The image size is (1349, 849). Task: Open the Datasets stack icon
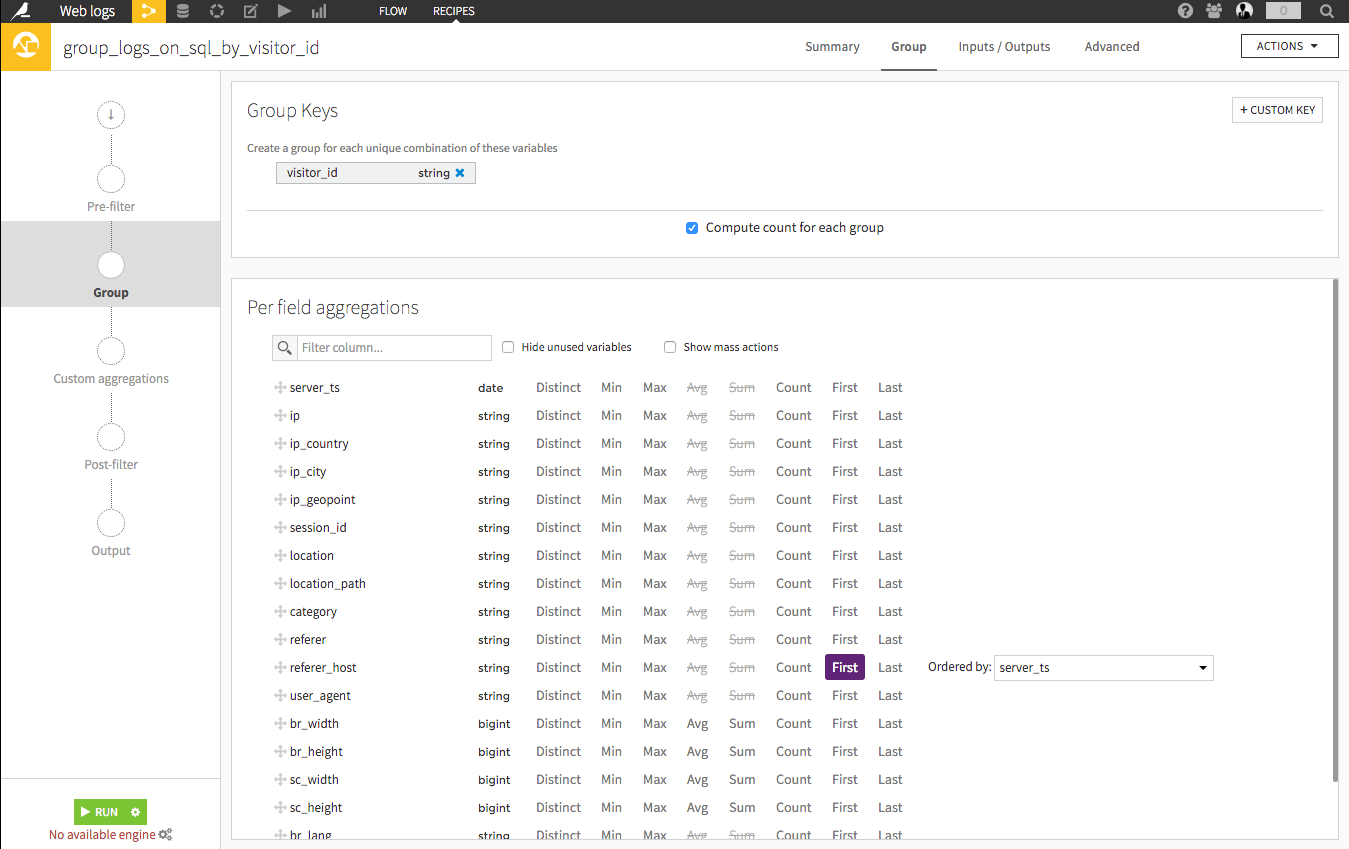coord(182,11)
